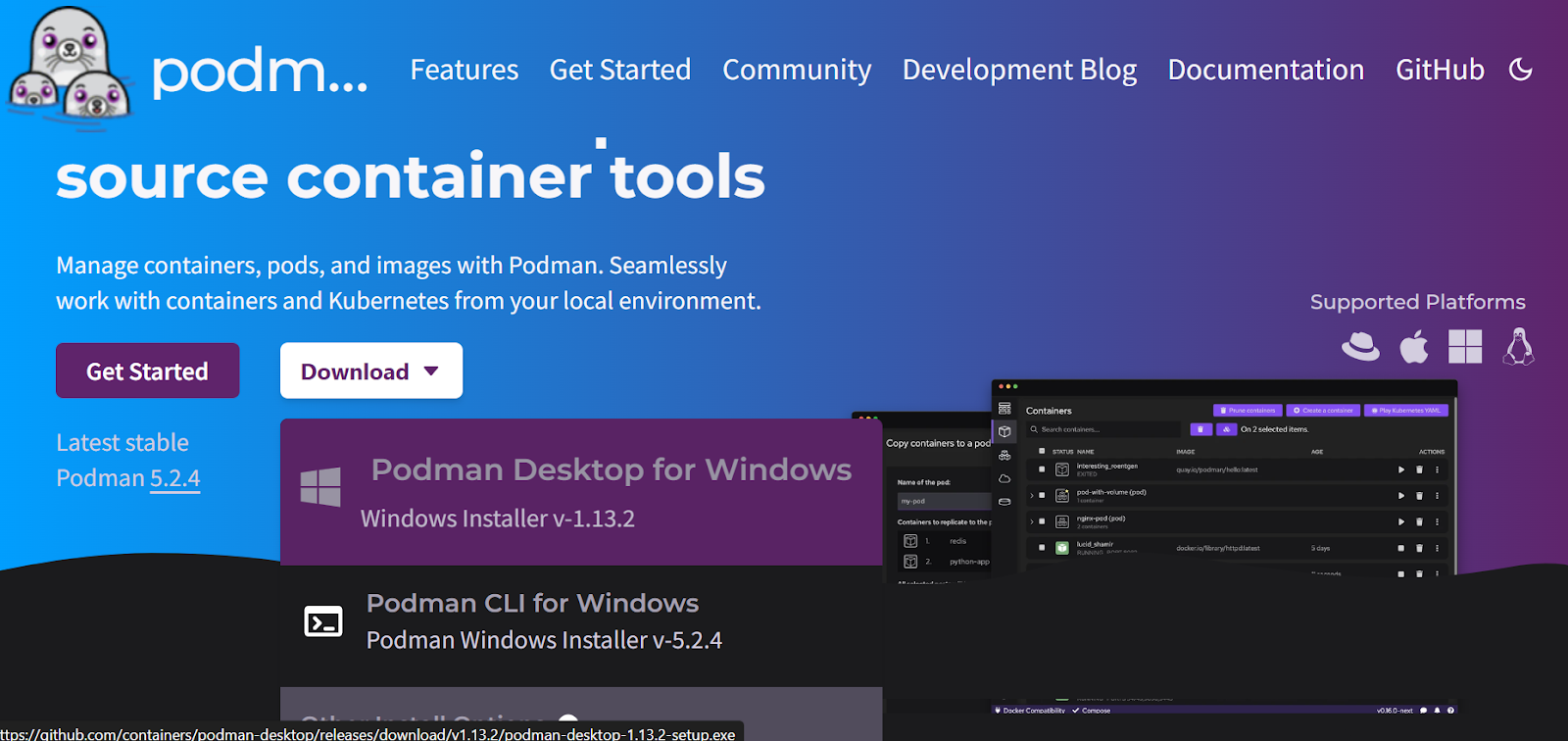The width and height of the screenshot is (1568, 741).
Task: Click the purple Get Started button
Action: pyautogui.click(x=148, y=370)
